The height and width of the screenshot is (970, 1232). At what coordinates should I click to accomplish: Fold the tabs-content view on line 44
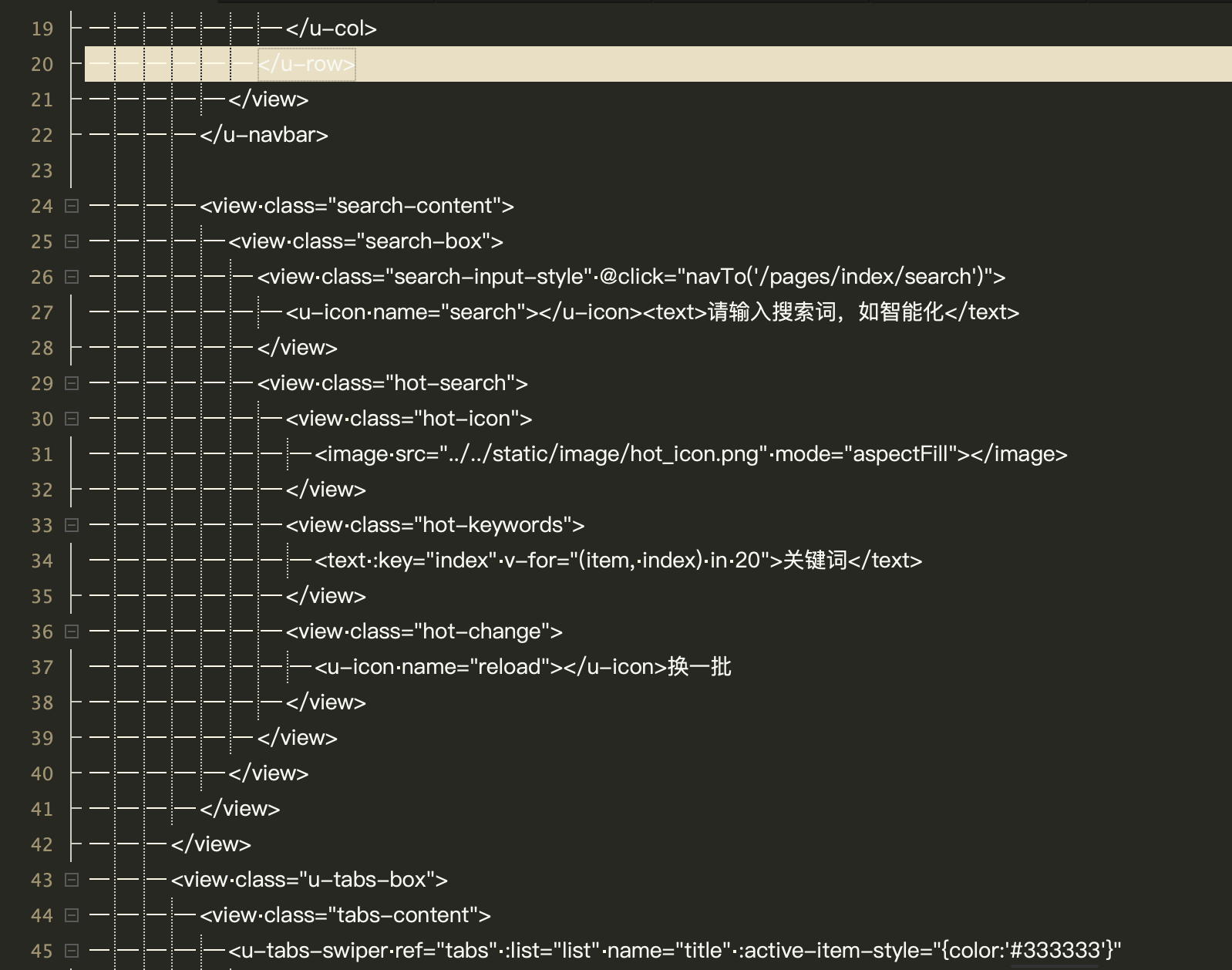[x=72, y=915]
